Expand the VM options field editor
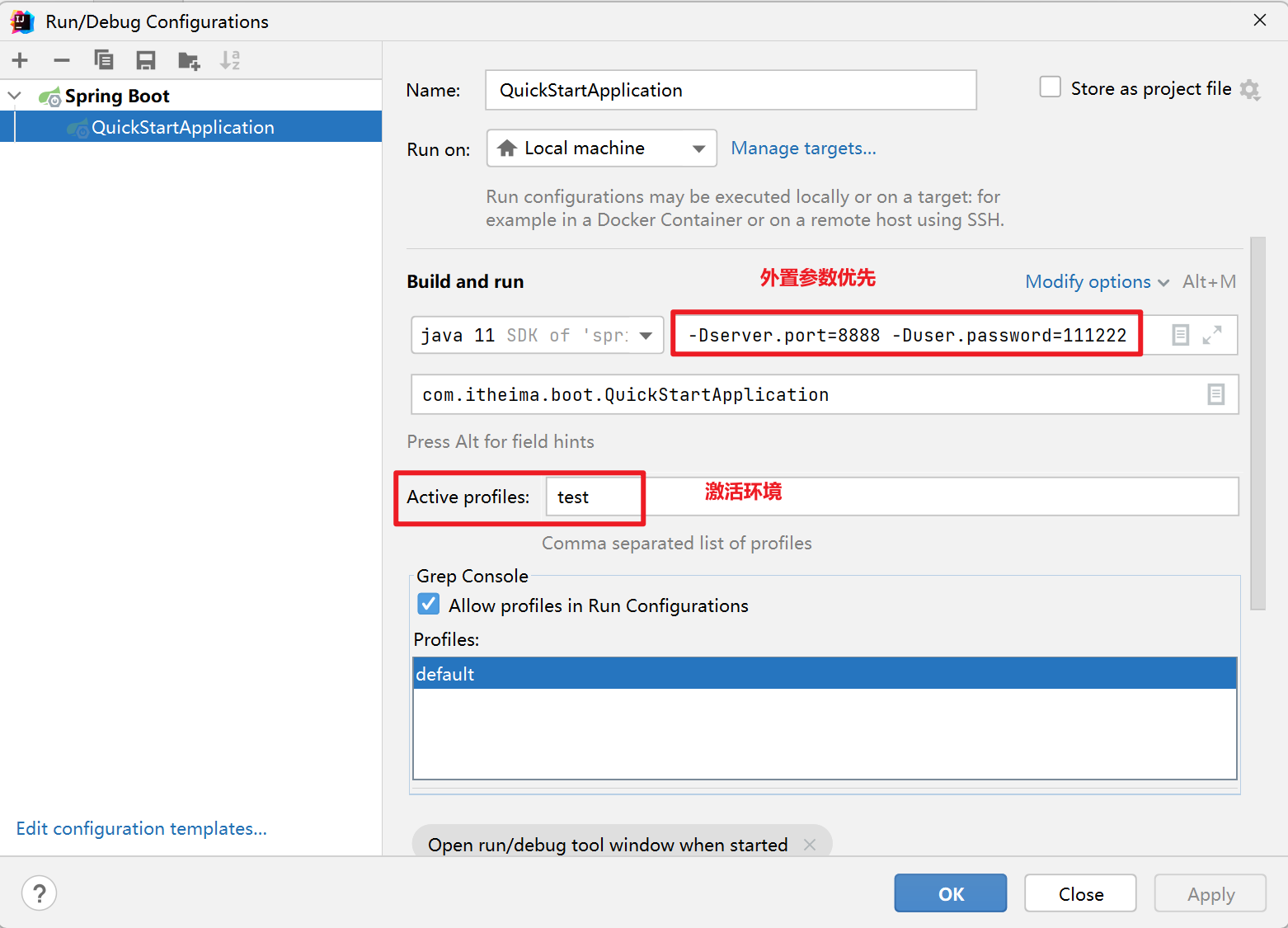The width and height of the screenshot is (1288, 928). click(x=1212, y=335)
